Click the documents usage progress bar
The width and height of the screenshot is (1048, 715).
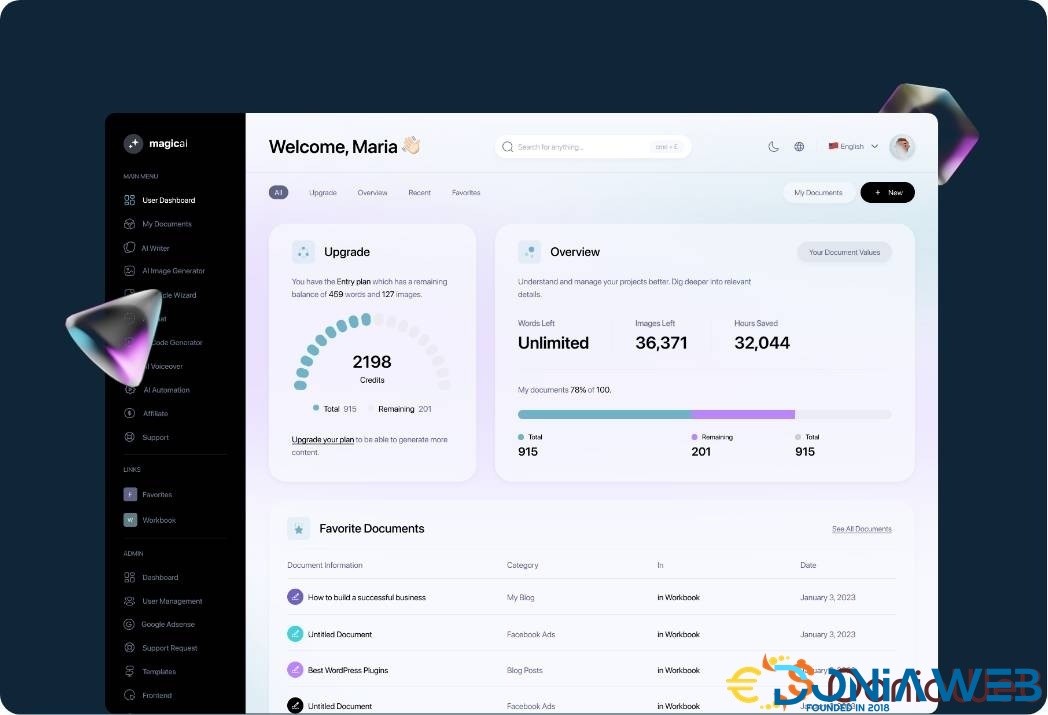pyautogui.click(x=704, y=414)
